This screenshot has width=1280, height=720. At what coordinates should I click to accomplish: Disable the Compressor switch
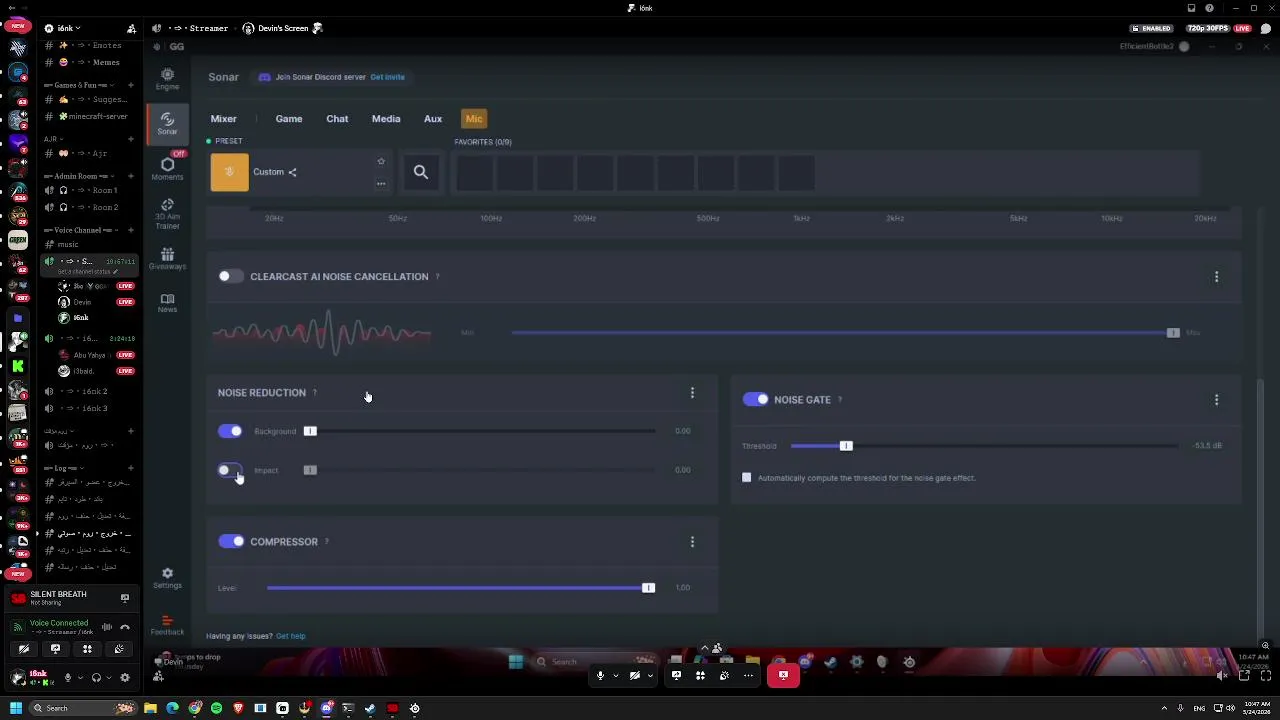pos(230,541)
